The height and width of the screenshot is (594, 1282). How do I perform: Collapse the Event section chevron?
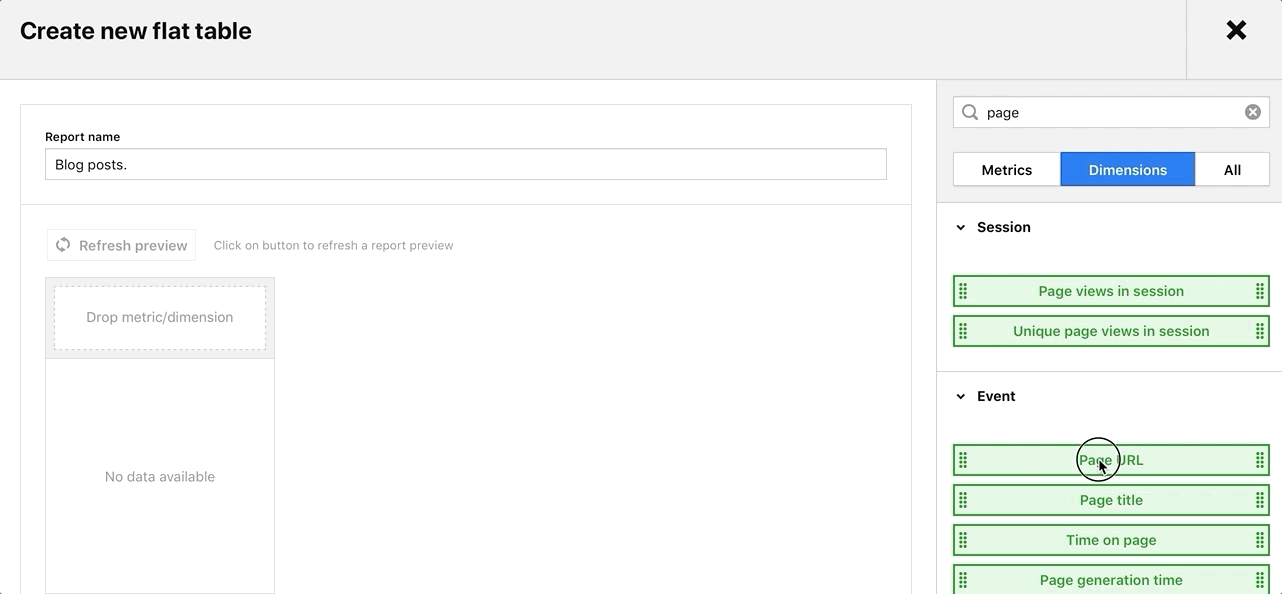pyautogui.click(x=961, y=397)
